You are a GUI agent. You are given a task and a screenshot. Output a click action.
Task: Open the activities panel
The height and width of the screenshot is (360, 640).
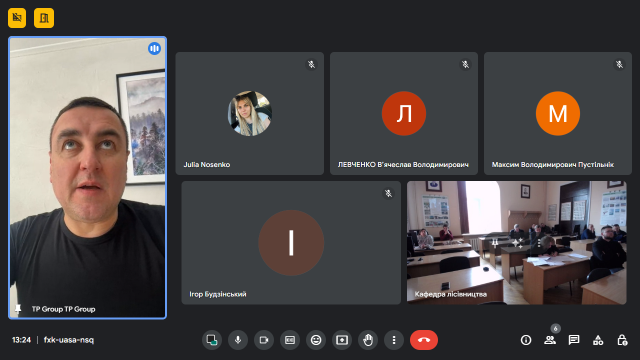click(x=598, y=340)
